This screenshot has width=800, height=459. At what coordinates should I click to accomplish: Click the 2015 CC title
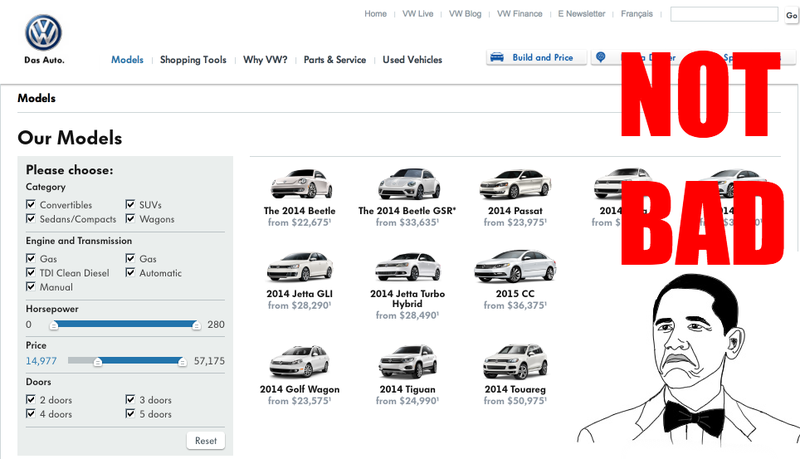tap(515, 294)
